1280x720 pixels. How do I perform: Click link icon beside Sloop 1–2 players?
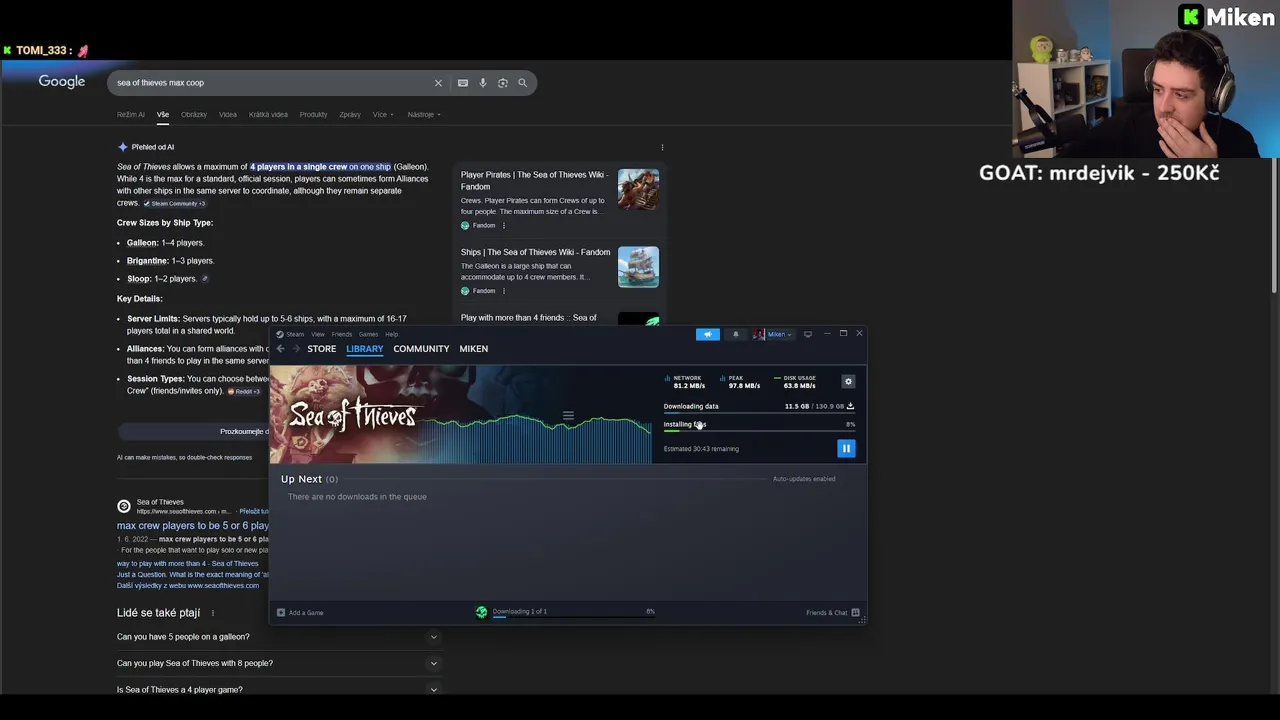point(205,279)
